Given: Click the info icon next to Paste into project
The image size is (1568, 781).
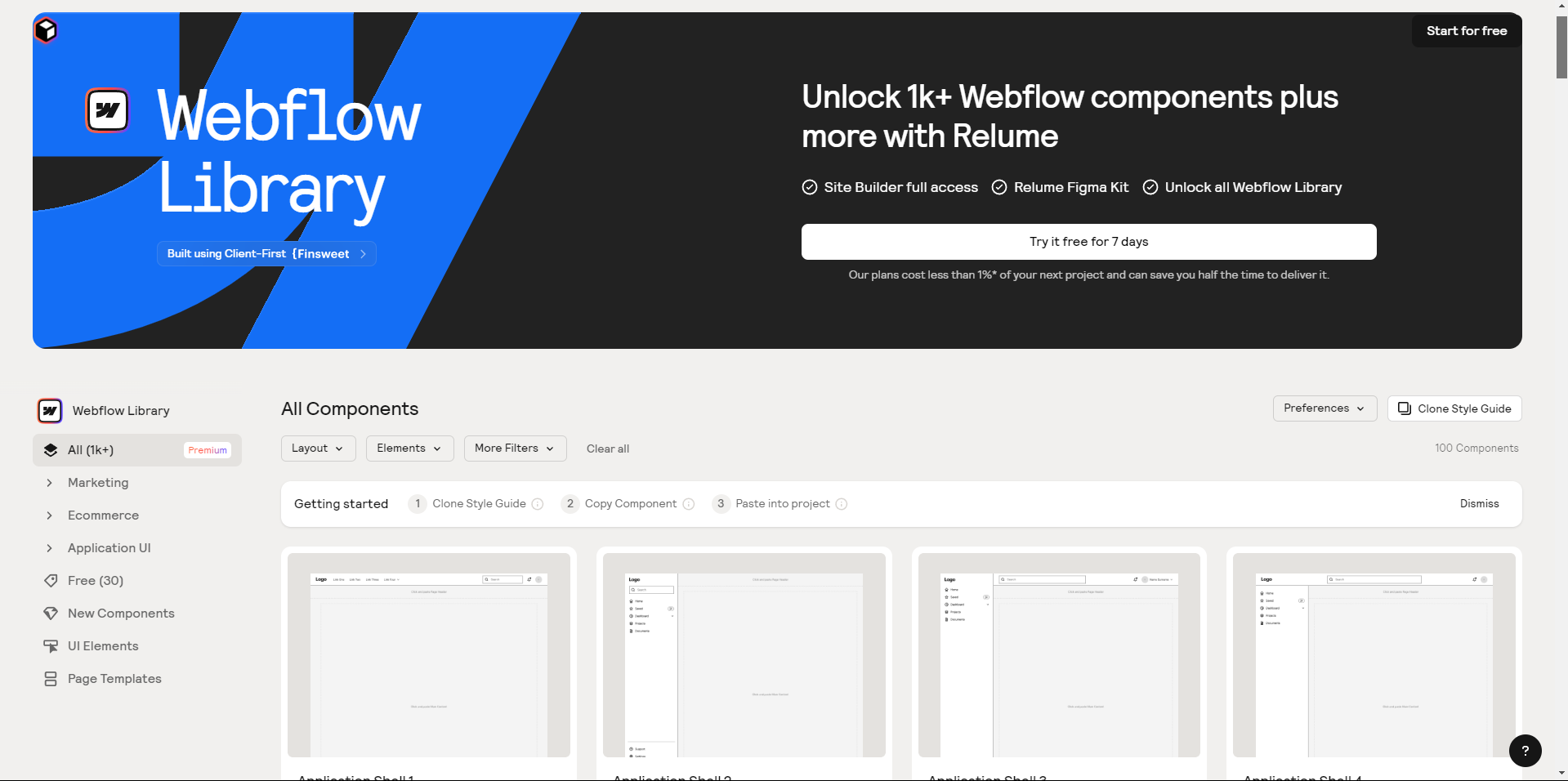Looking at the screenshot, I should 842,504.
